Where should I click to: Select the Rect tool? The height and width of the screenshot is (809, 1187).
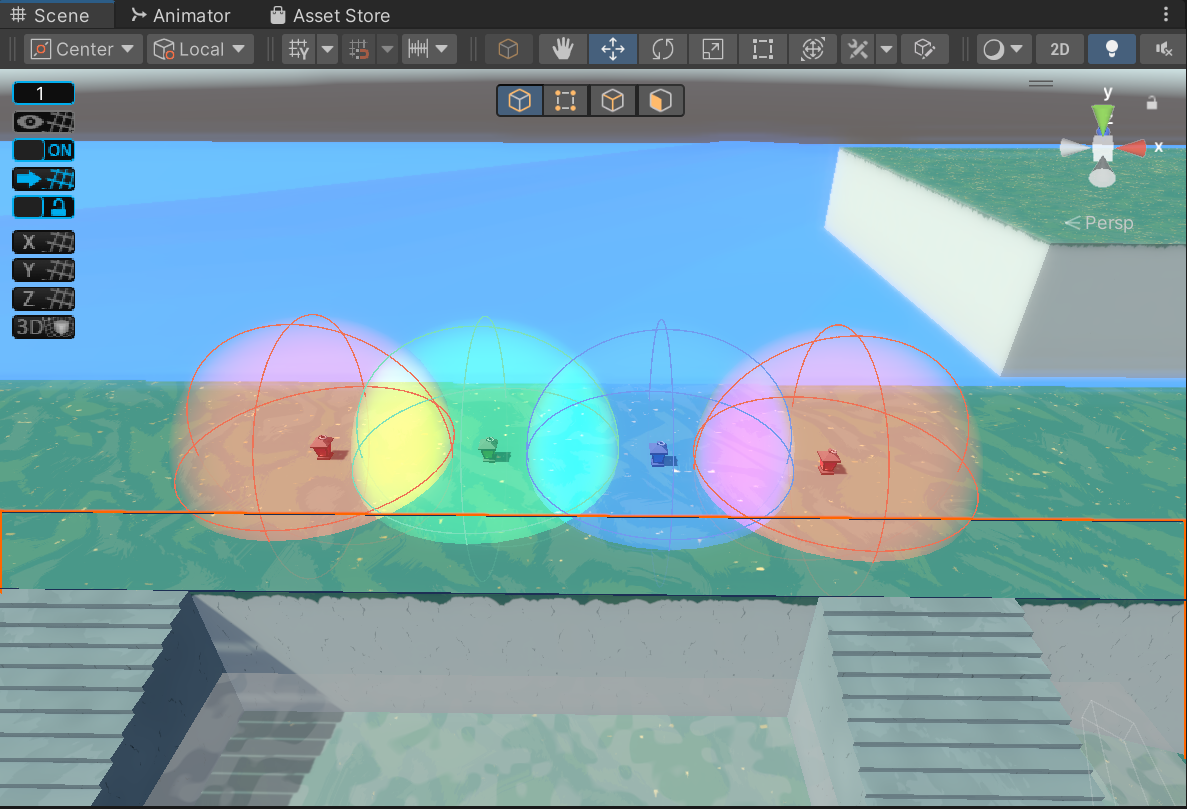click(762, 49)
